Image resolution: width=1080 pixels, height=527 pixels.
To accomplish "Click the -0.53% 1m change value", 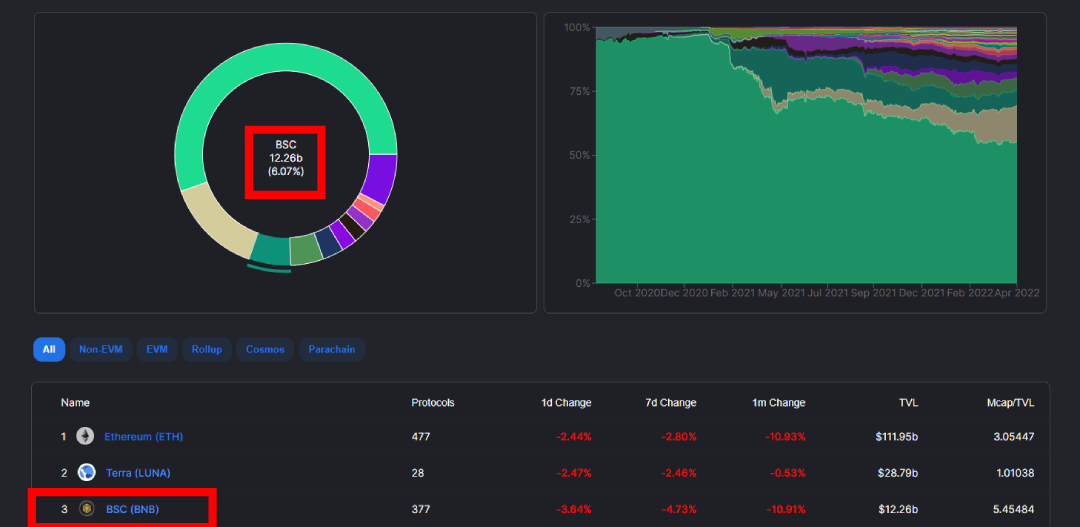I will pos(789,473).
